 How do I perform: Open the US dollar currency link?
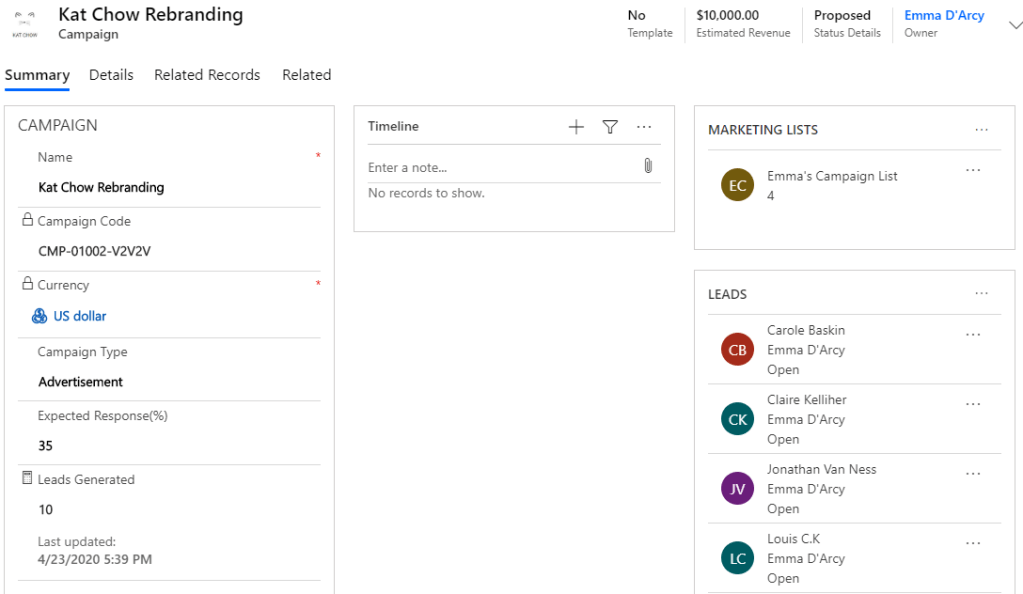coord(80,316)
